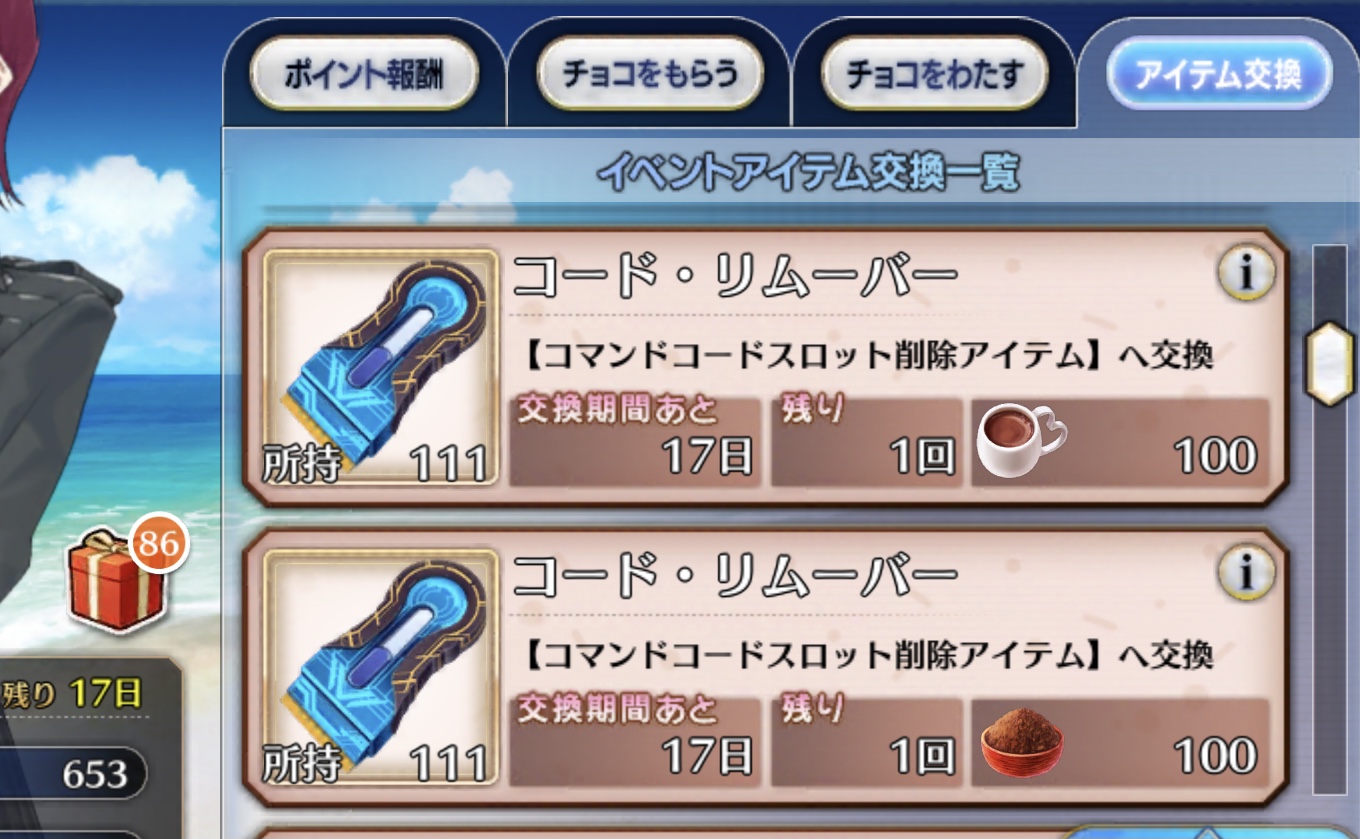Switch to ポイント報酬 tab

pos(364,75)
